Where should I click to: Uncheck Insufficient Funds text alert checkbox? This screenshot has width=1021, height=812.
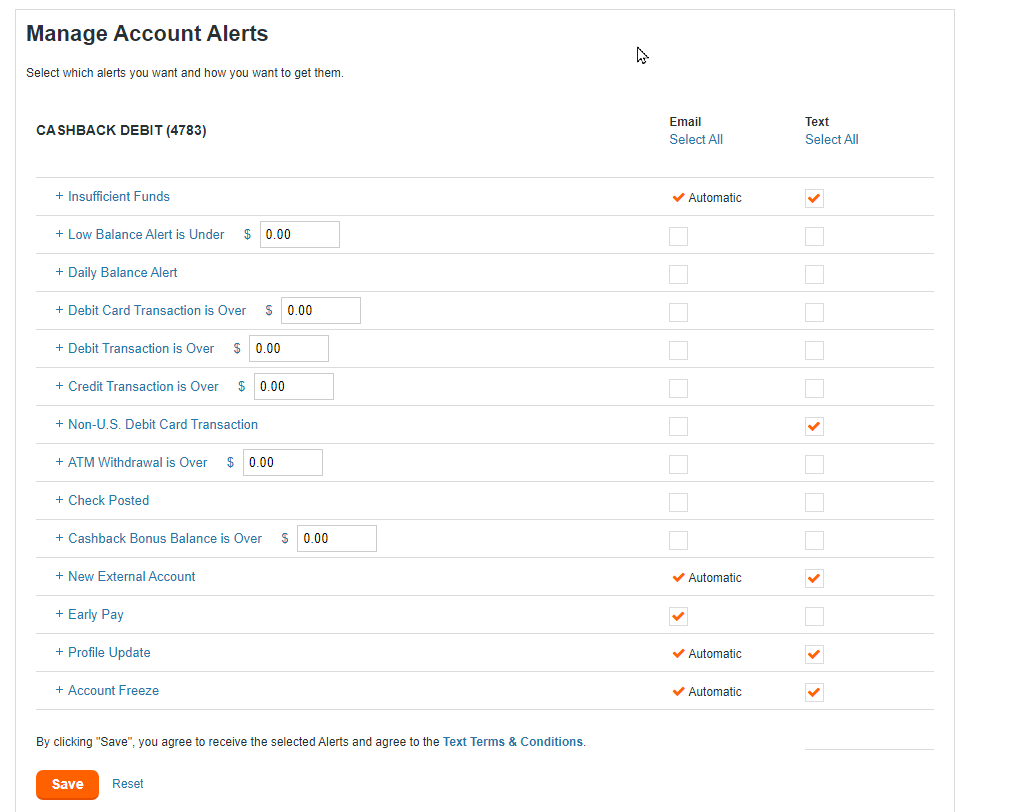pyautogui.click(x=814, y=198)
